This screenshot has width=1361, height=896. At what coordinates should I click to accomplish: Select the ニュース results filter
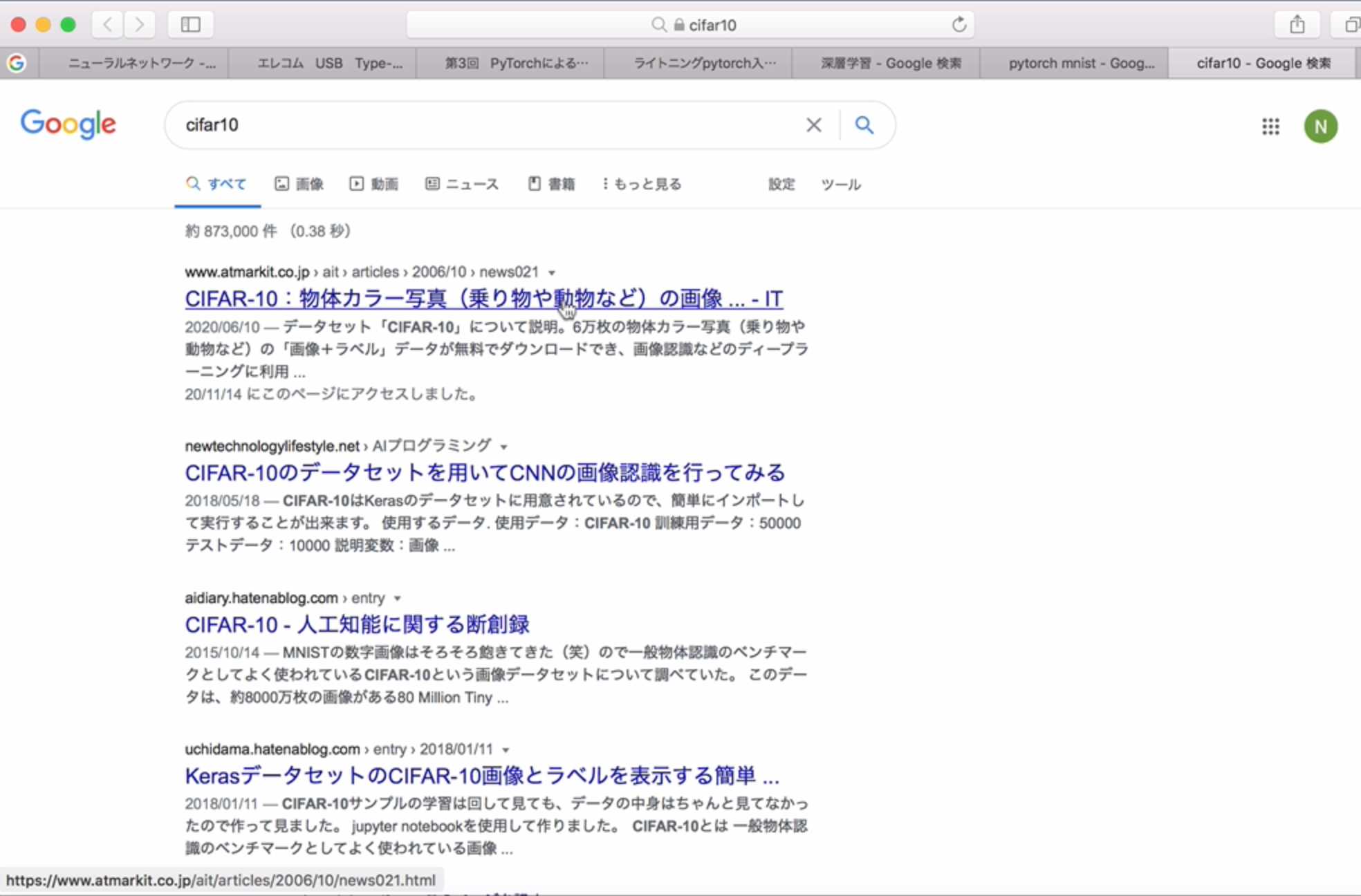tap(462, 185)
